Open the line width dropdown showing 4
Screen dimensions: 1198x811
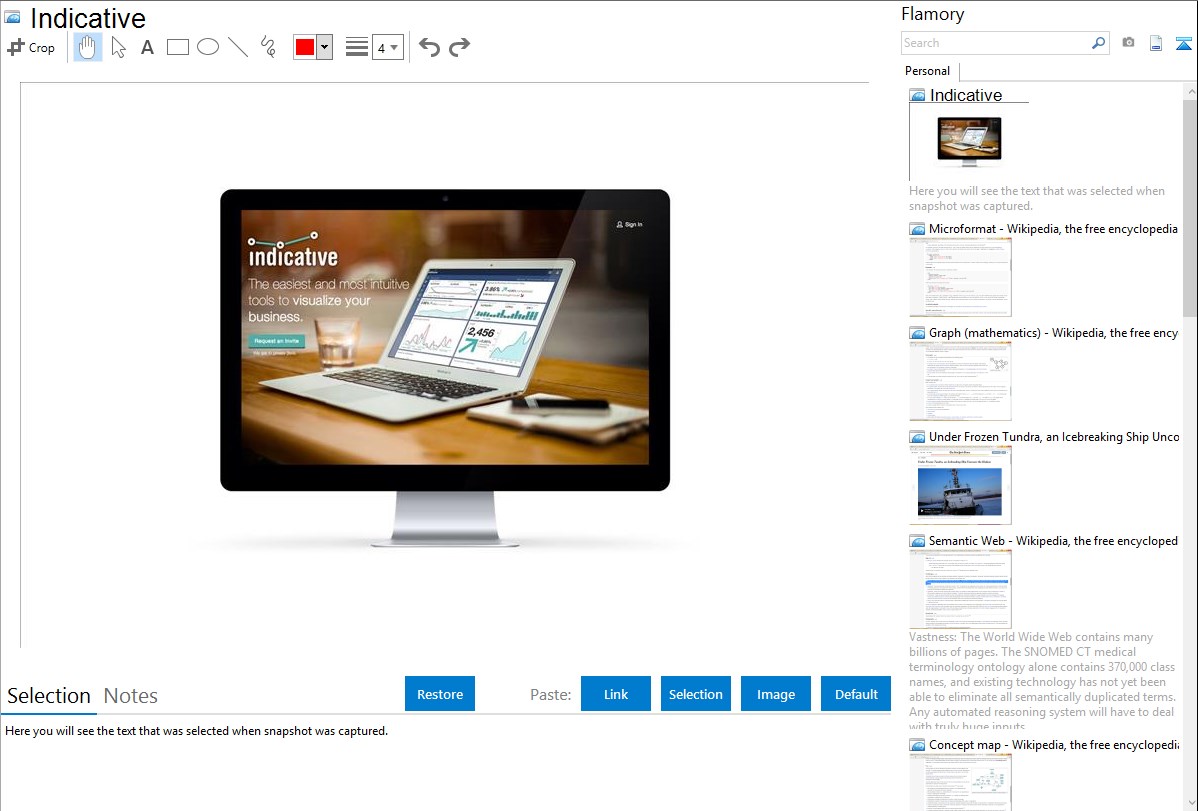pos(387,47)
